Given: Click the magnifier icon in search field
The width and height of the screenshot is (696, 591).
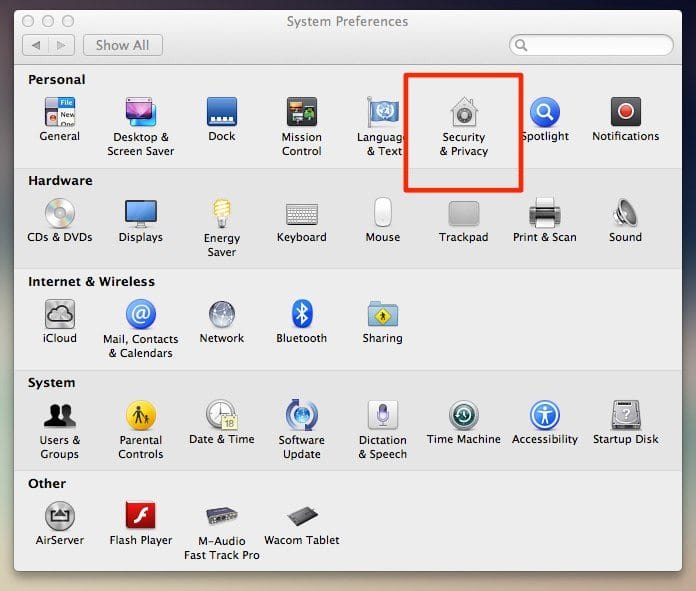Looking at the screenshot, I should pos(521,45).
